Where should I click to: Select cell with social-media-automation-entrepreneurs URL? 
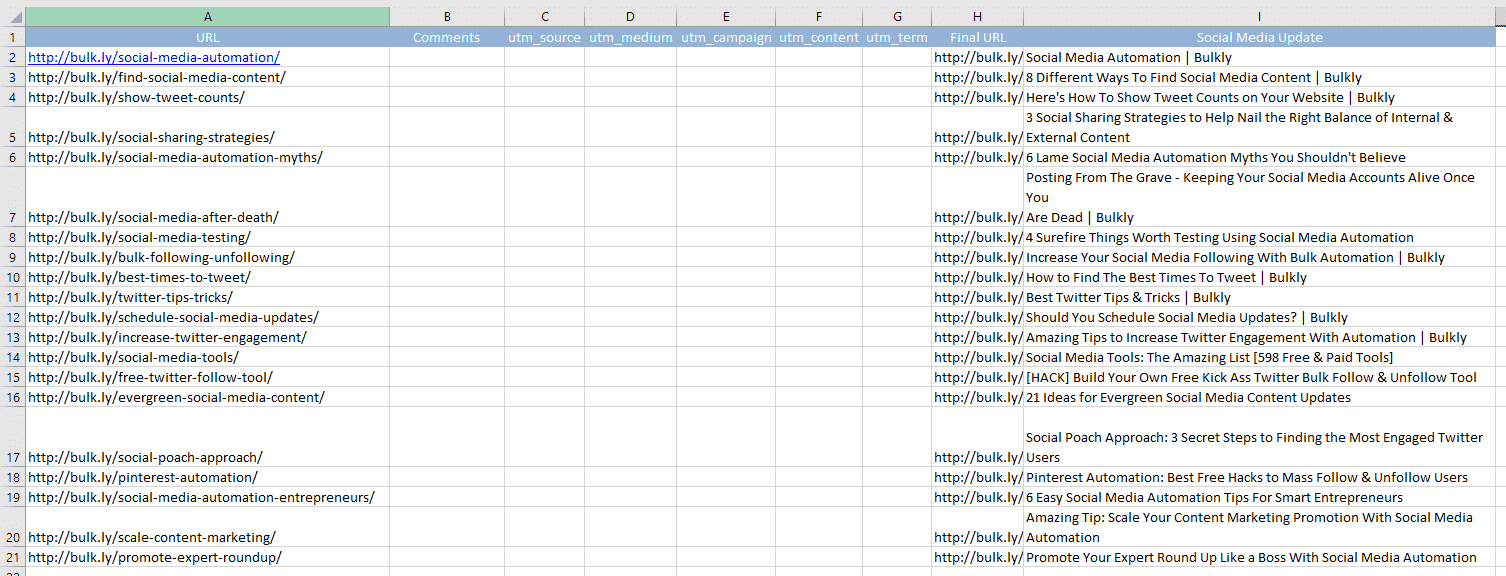click(x=208, y=497)
